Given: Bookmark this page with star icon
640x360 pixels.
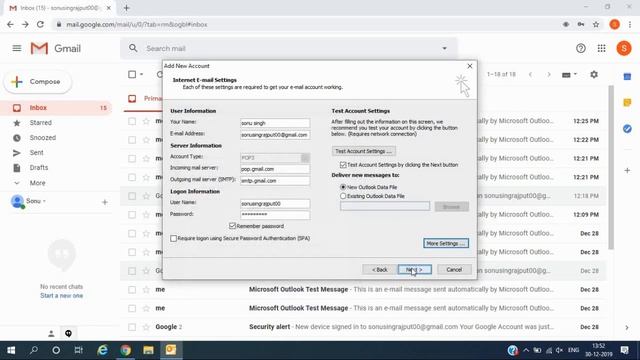Looking at the screenshot, I should coord(596,24).
